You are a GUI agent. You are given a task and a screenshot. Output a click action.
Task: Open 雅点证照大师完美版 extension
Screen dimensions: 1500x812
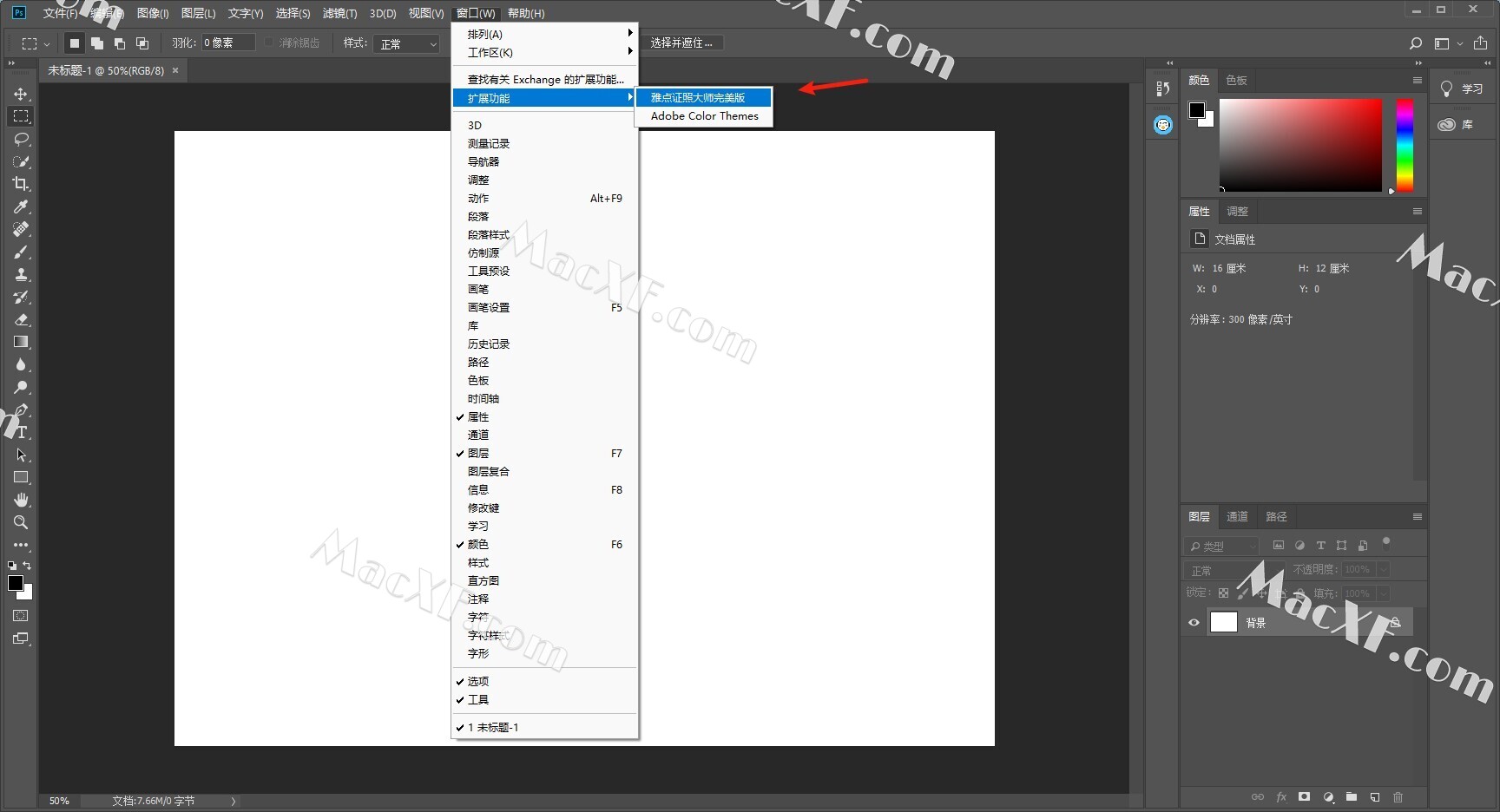pyautogui.click(x=704, y=98)
